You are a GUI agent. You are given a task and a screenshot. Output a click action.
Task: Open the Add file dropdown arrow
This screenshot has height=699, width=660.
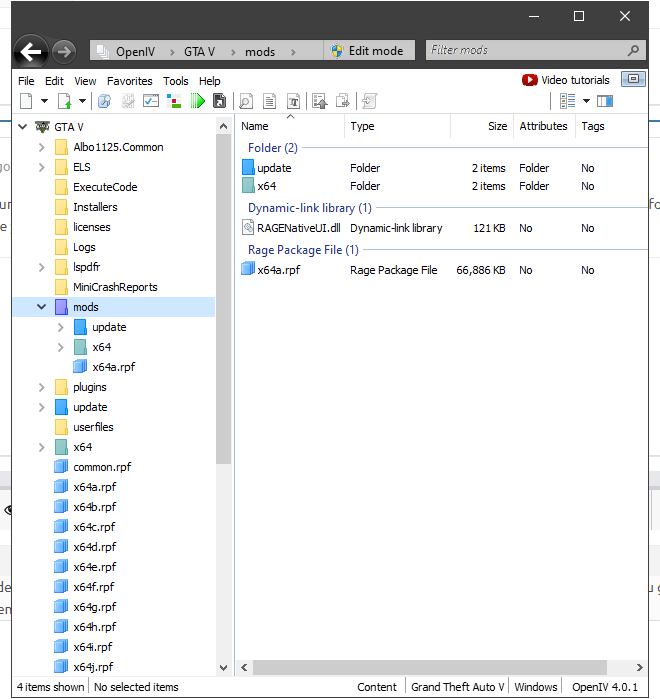tap(82, 101)
